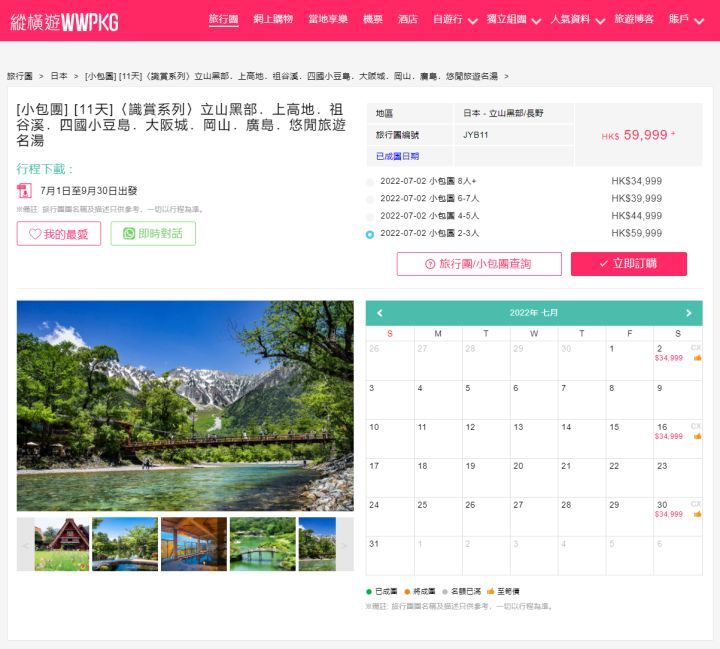The height and width of the screenshot is (649, 720).
Task: Click the HK$44,999 price row
Action: [636, 216]
